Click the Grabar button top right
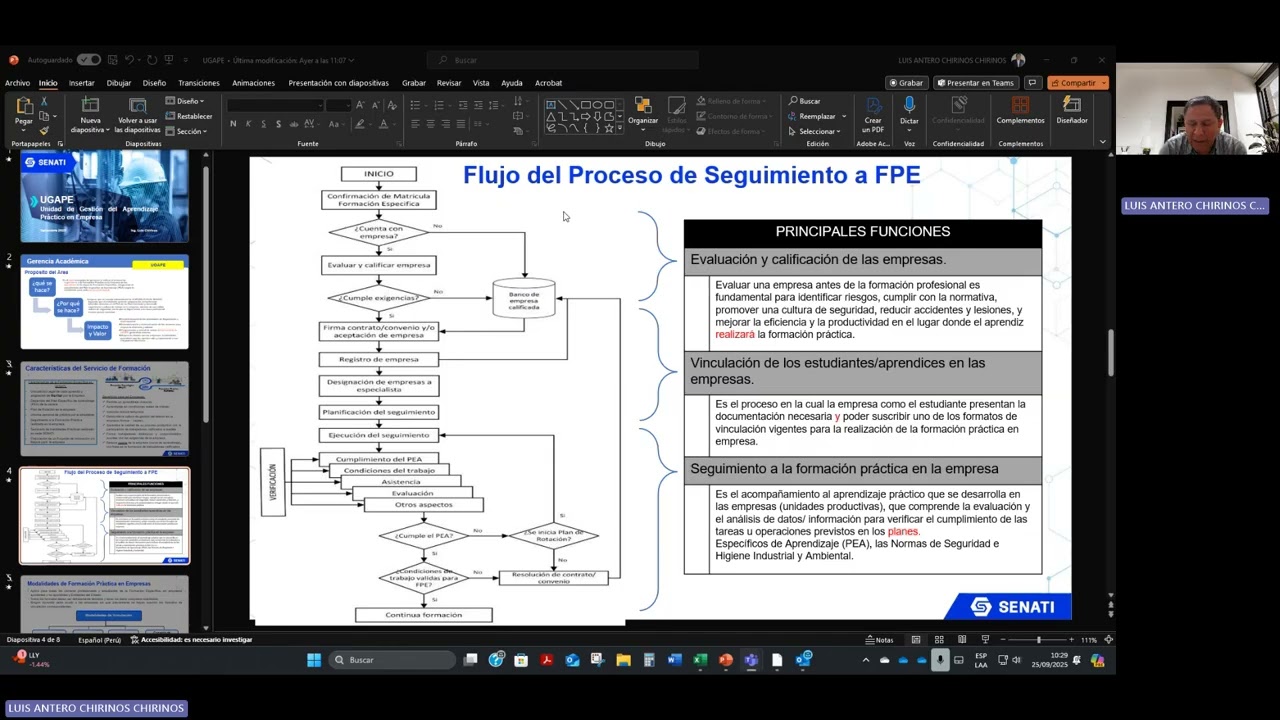The width and height of the screenshot is (1280, 720). (x=906, y=83)
